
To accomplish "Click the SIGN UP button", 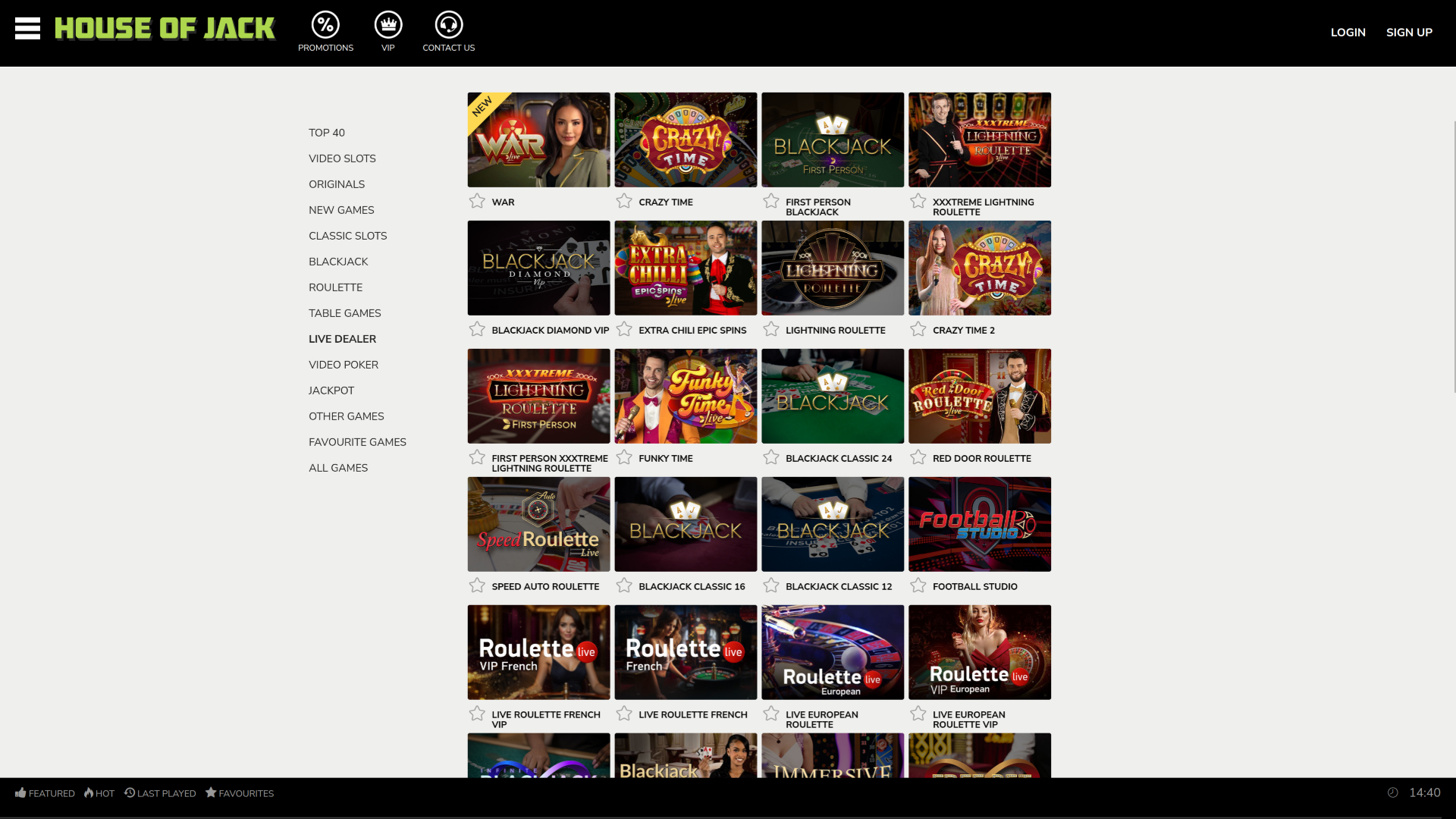I will tap(1409, 32).
